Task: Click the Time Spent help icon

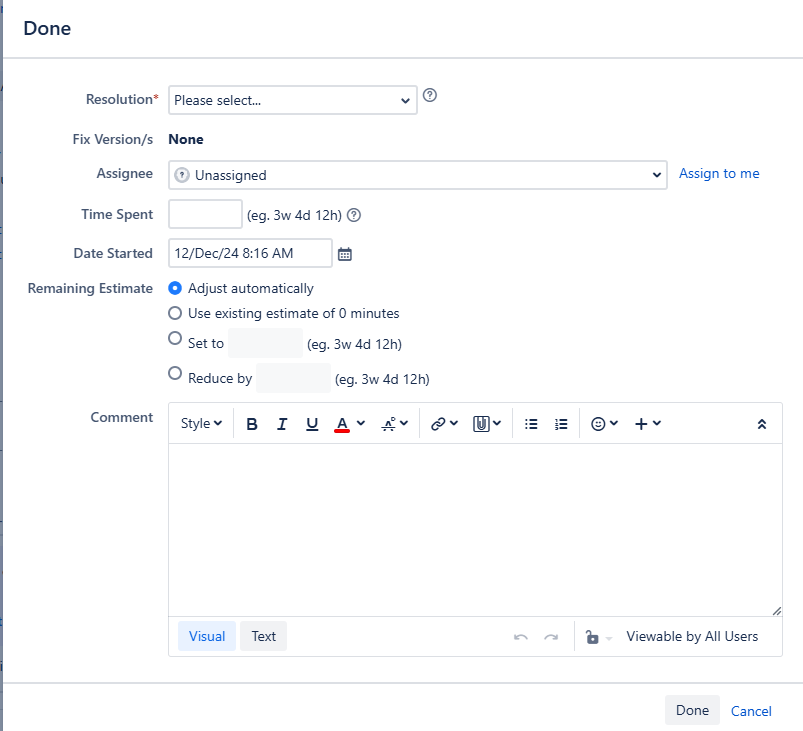Action: pyautogui.click(x=354, y=215)
